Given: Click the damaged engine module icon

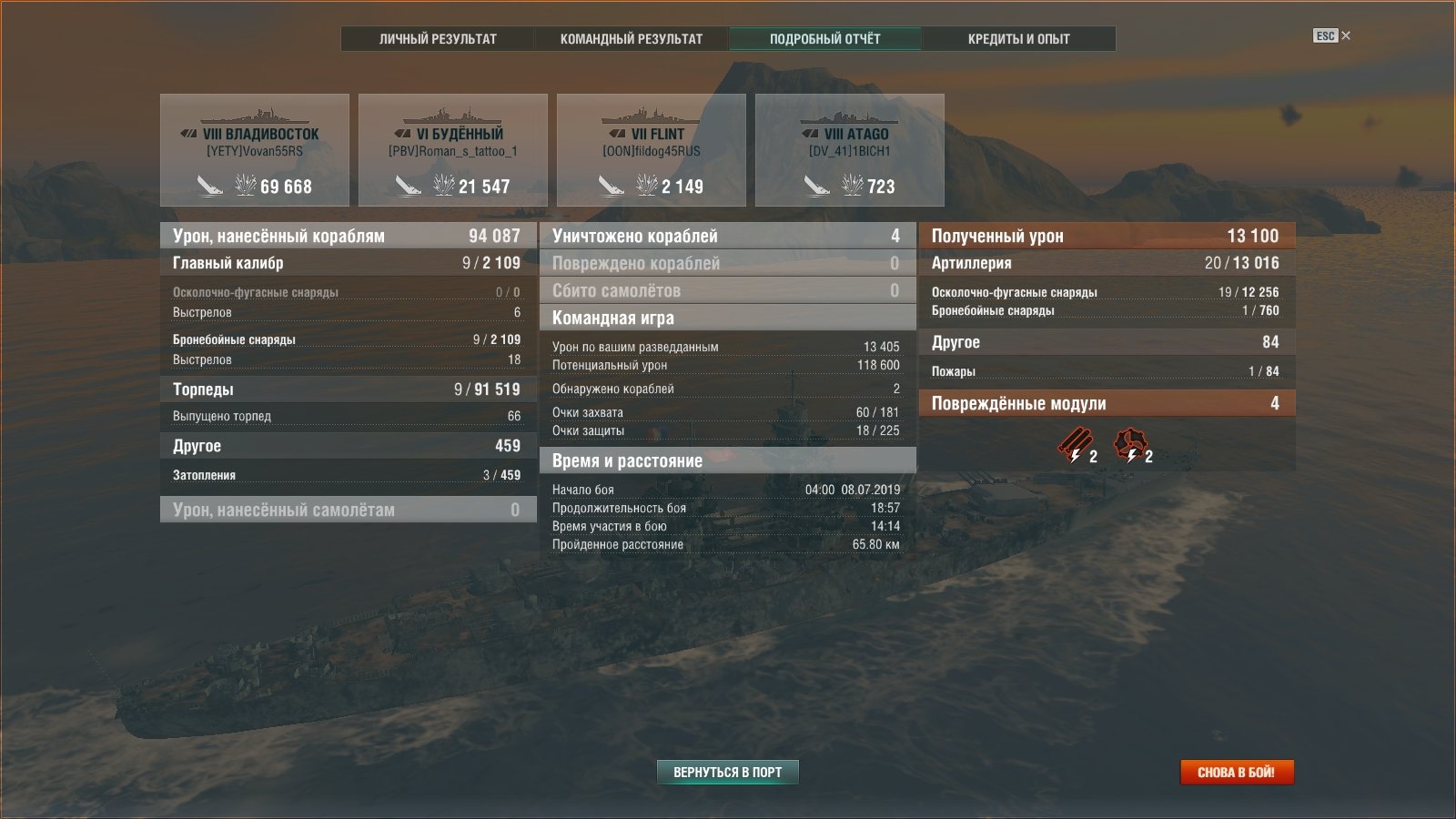Looking at the screenshot, I should click(x=1130, y=445).
